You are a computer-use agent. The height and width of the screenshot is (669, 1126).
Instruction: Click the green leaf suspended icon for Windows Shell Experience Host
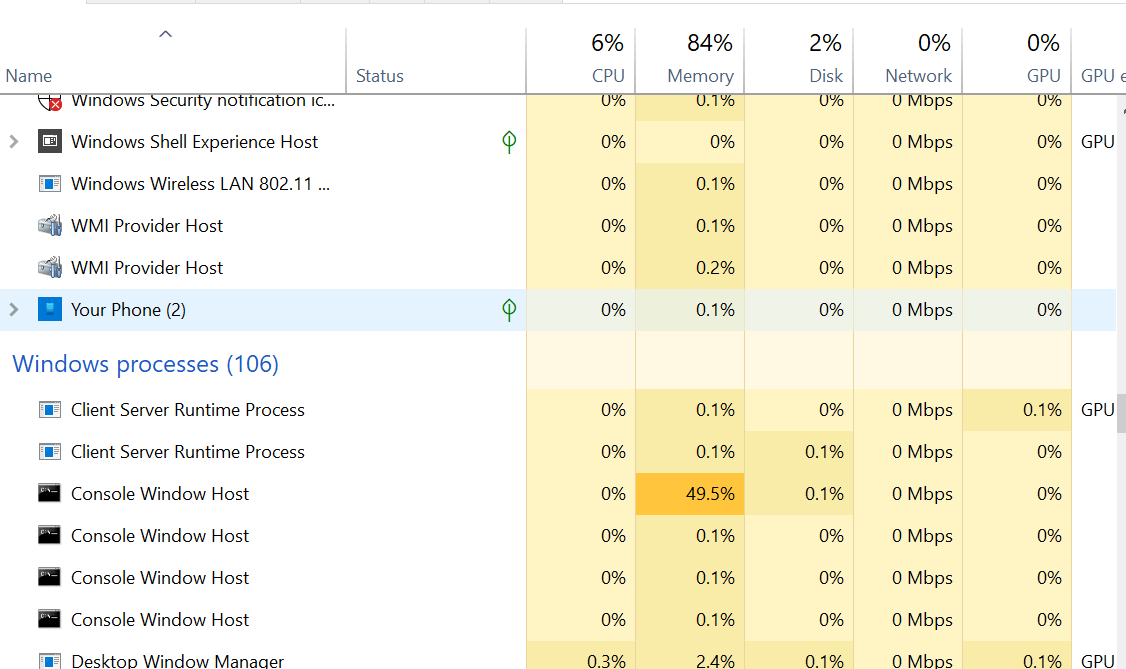point(509,141)
